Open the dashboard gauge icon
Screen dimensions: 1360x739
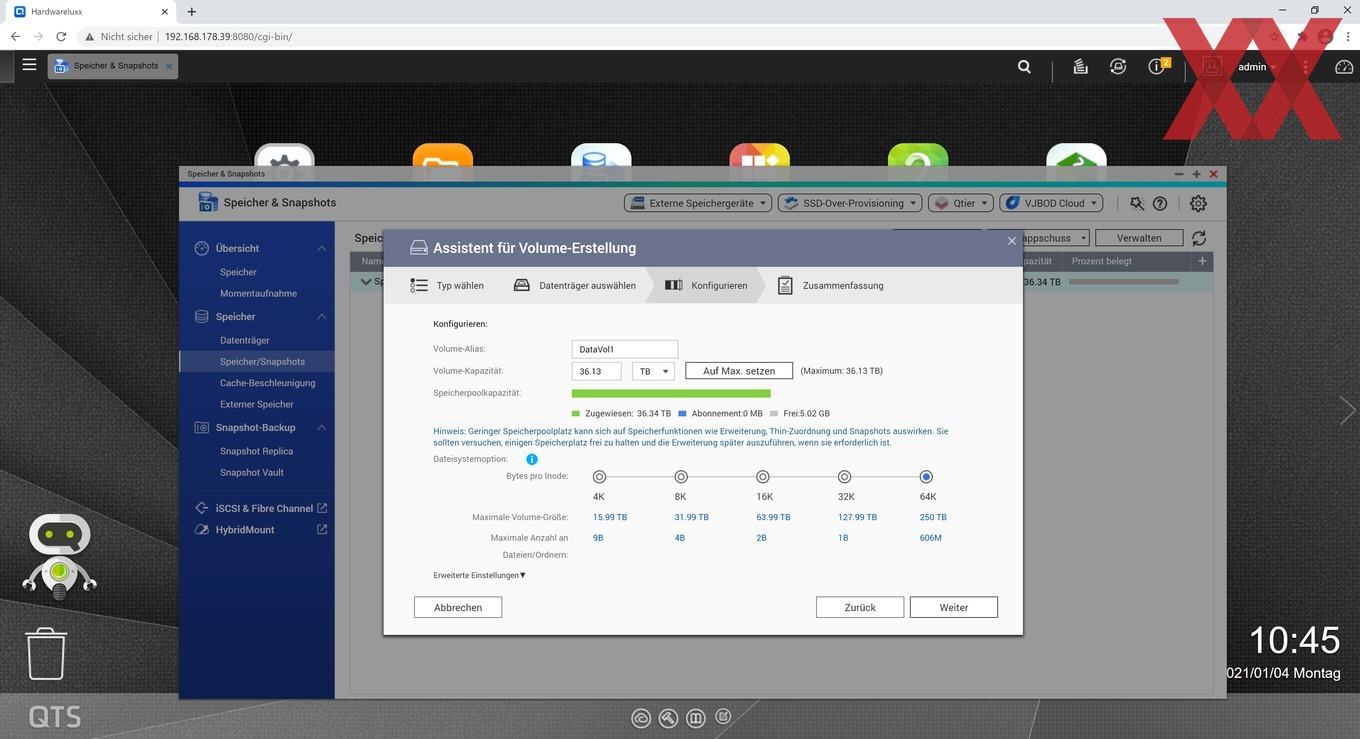(1344, 67)
